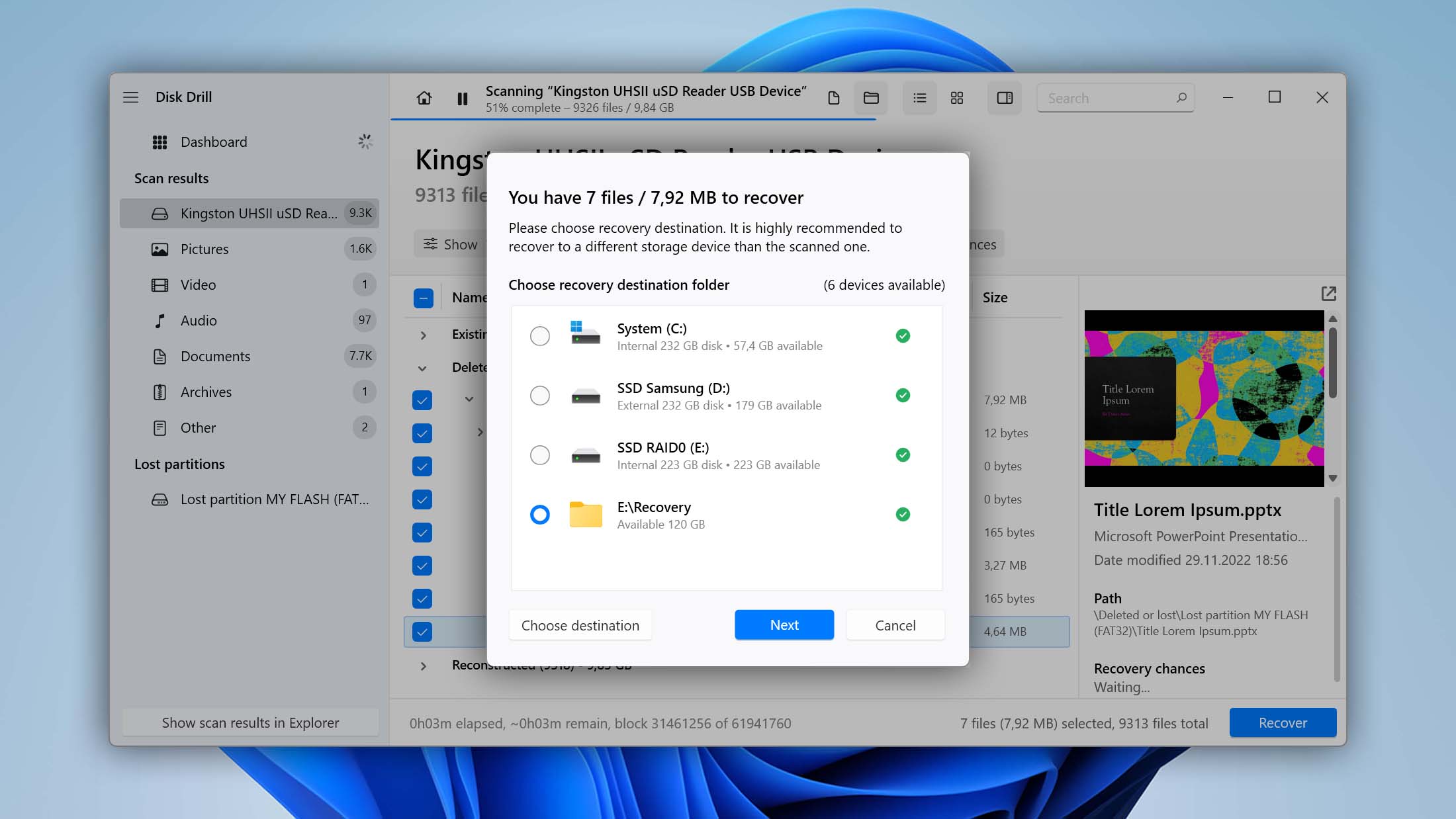
Task: Uncheck the checkbox on the 3,27 MB row
Action: point(422,566)
